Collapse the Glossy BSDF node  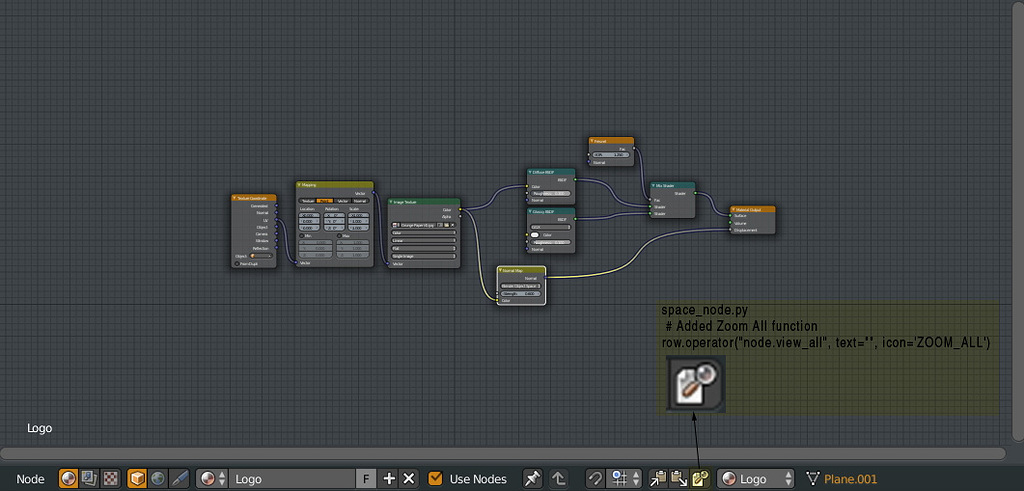point(530,212)
